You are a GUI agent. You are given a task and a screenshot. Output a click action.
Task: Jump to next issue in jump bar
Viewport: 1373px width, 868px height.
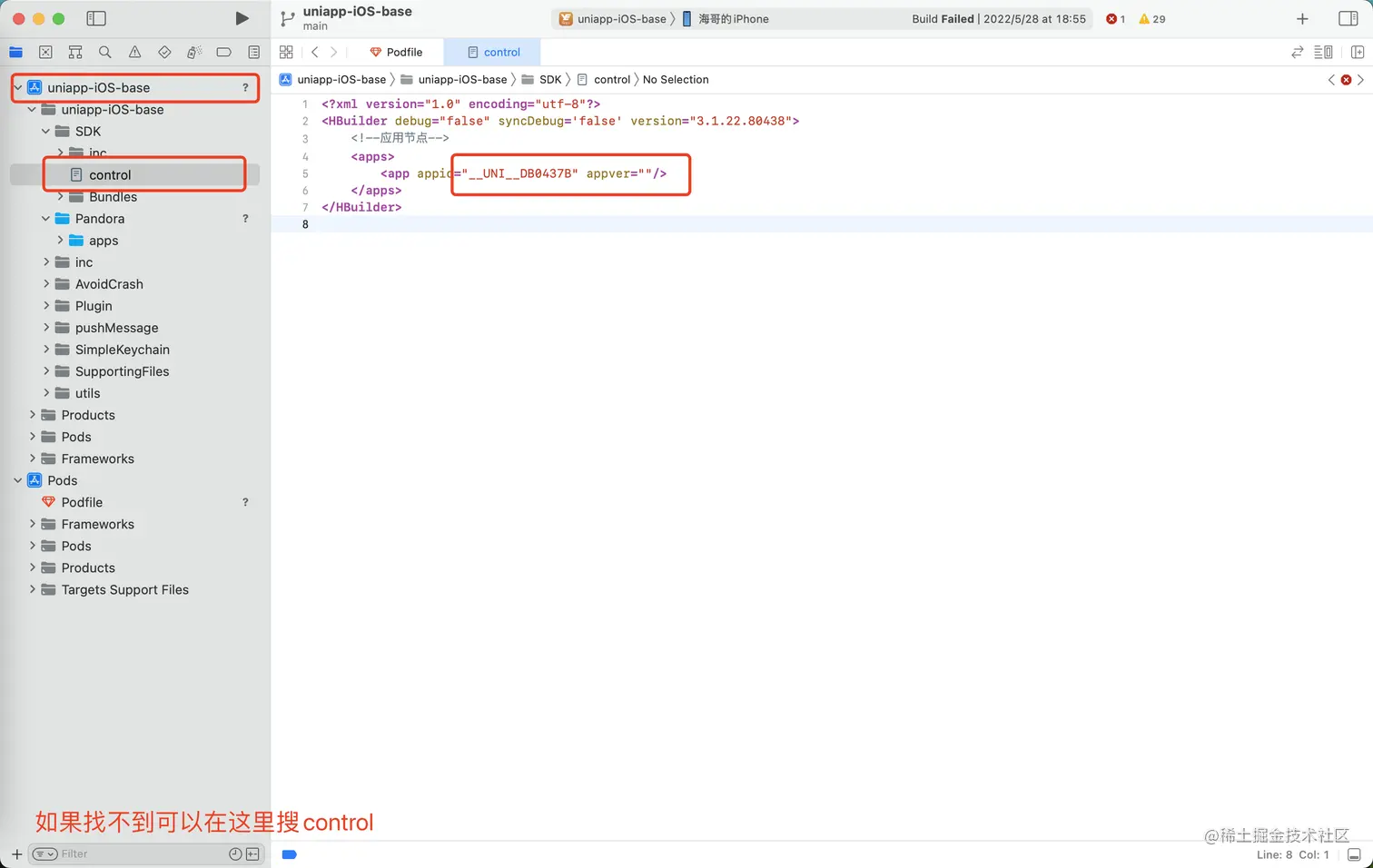[x=1360, y=80]
